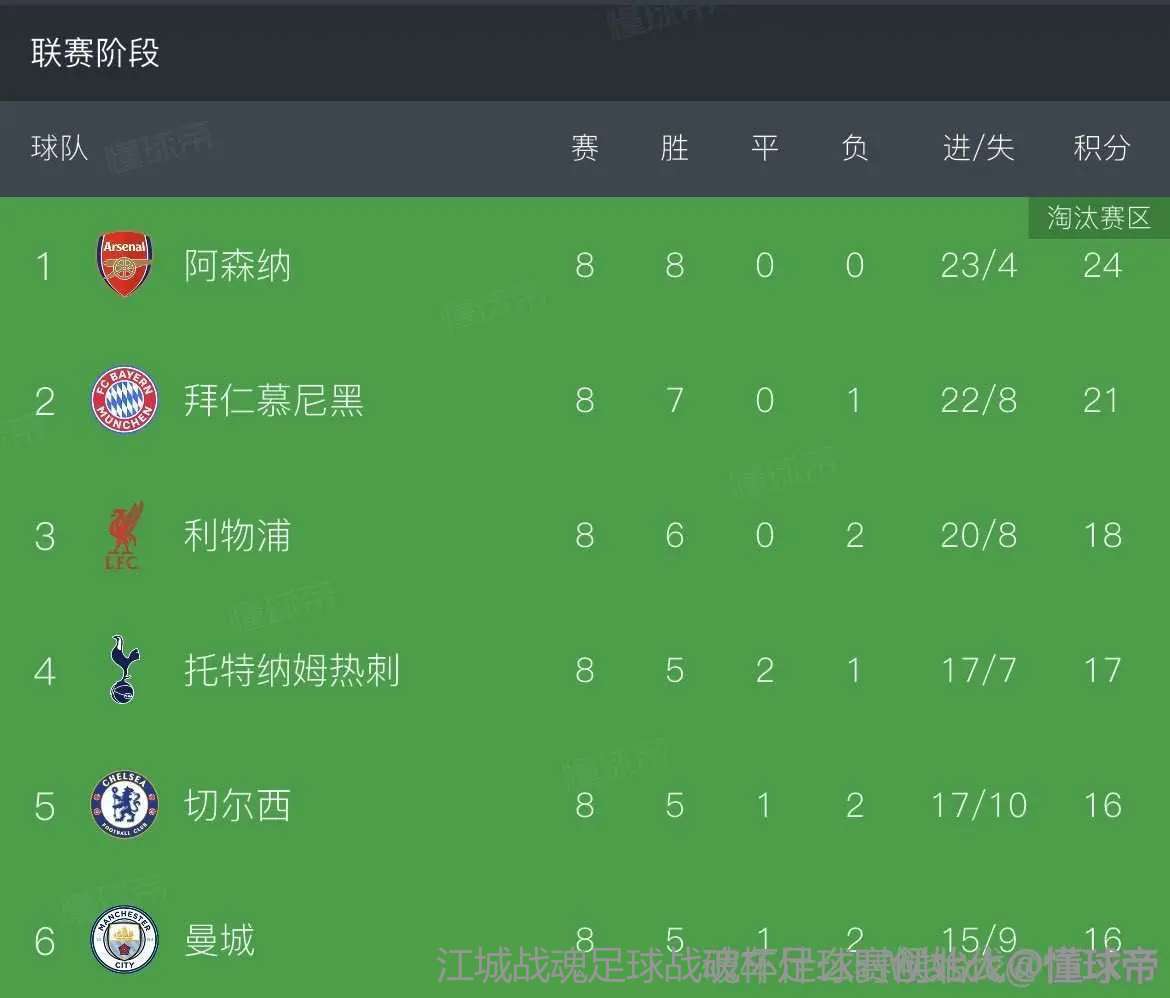Select the 切尔西 team name
The height and width of the screenshot is (998, 1170).
point(238,805)
